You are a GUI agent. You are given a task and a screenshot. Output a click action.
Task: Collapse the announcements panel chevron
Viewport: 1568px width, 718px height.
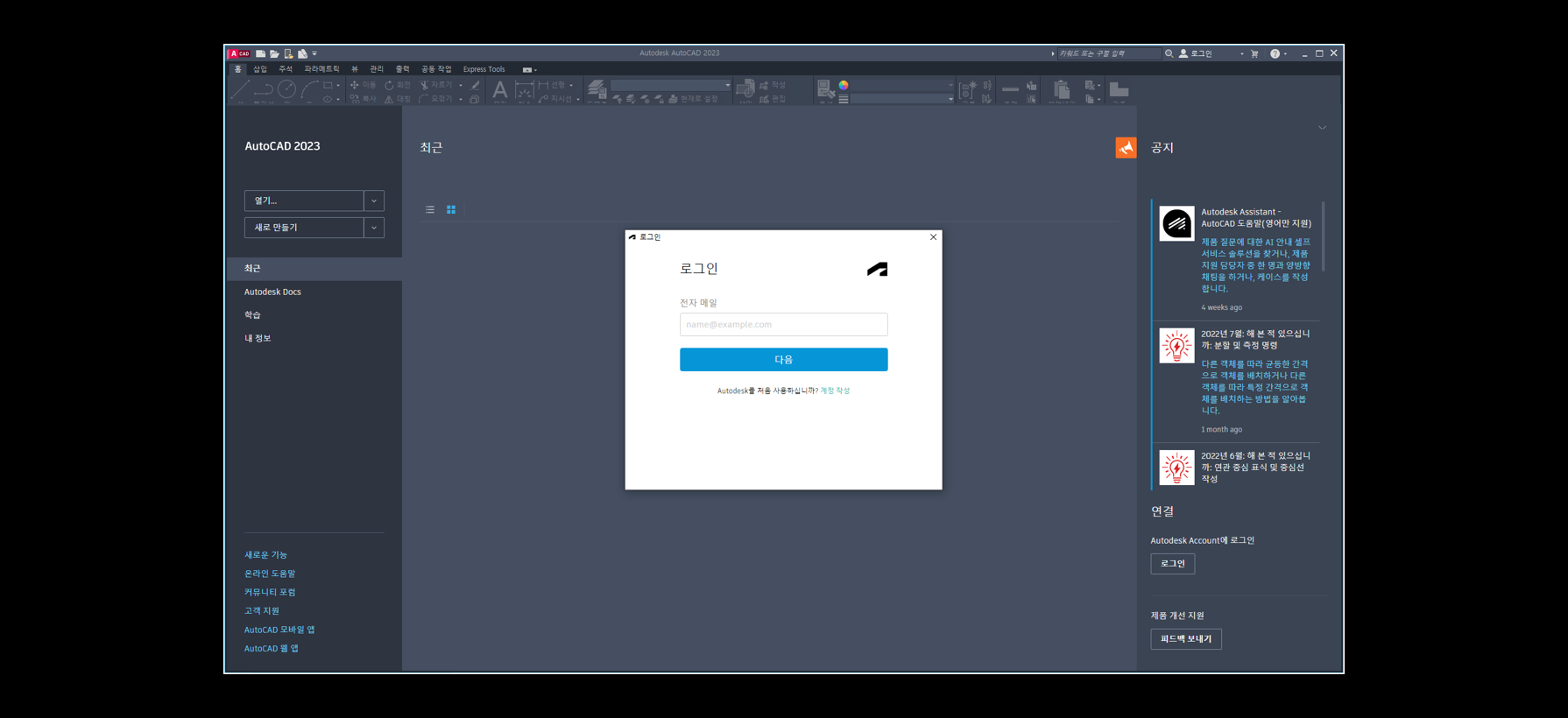coord(1323,128)
